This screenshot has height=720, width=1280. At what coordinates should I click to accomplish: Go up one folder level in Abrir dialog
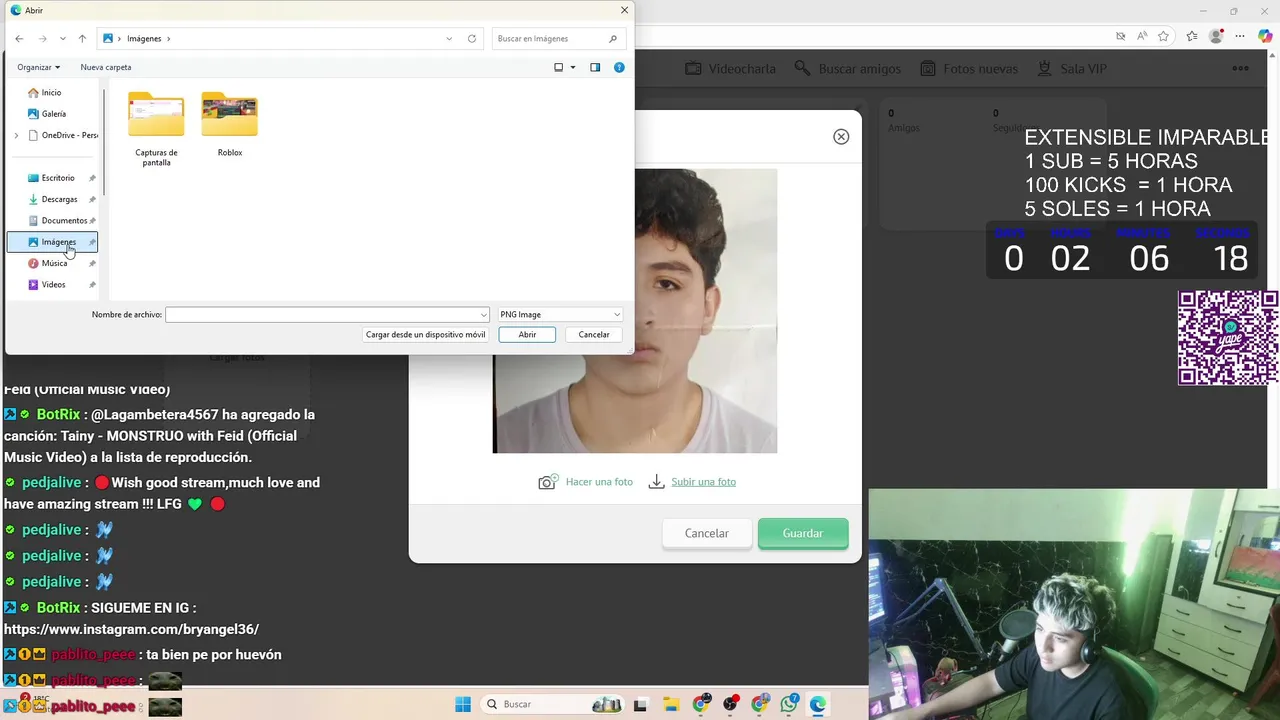point(82,38)
